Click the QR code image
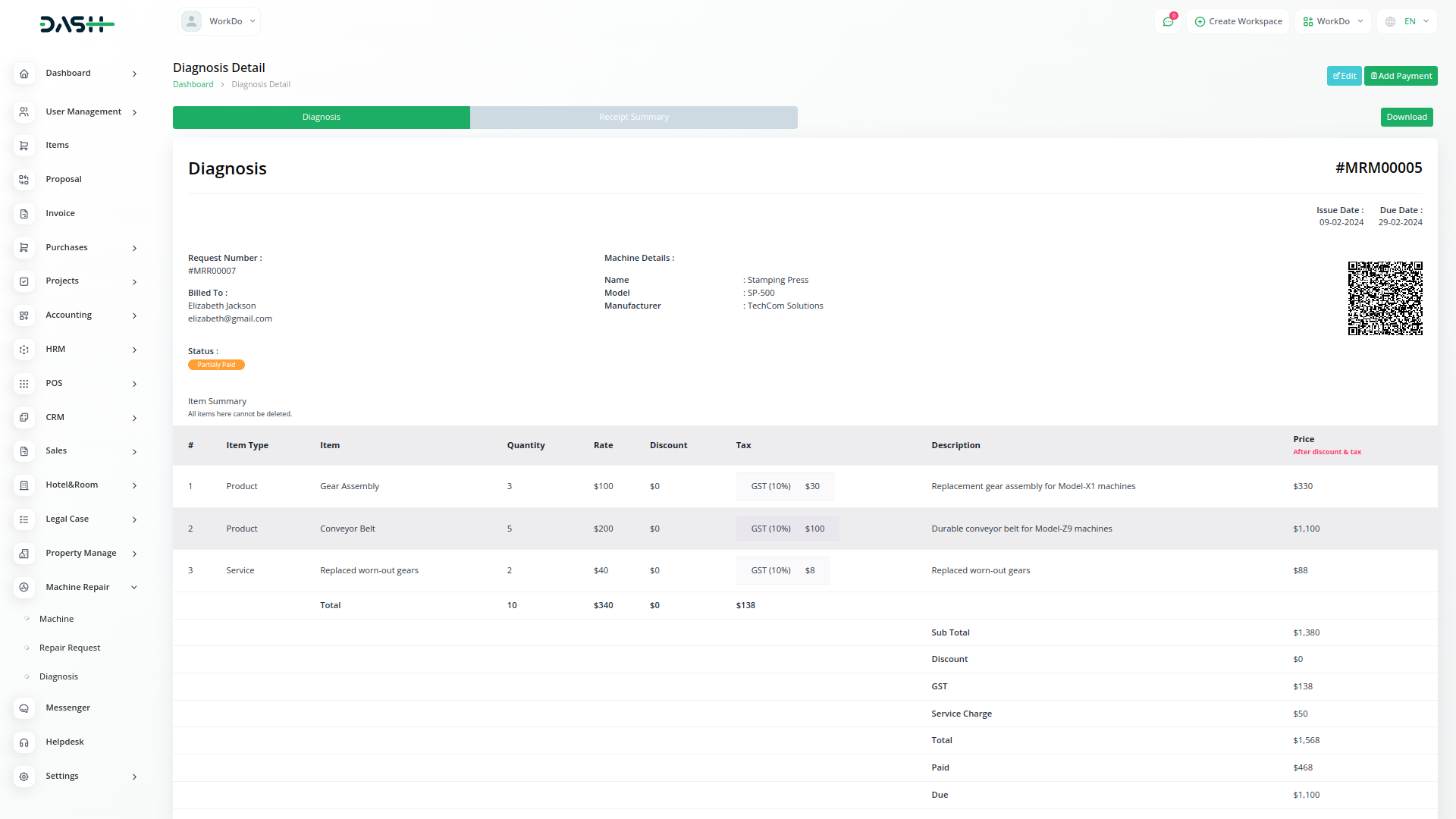The height and width of the screenshot is (819, 1456). click(1385, 298)
